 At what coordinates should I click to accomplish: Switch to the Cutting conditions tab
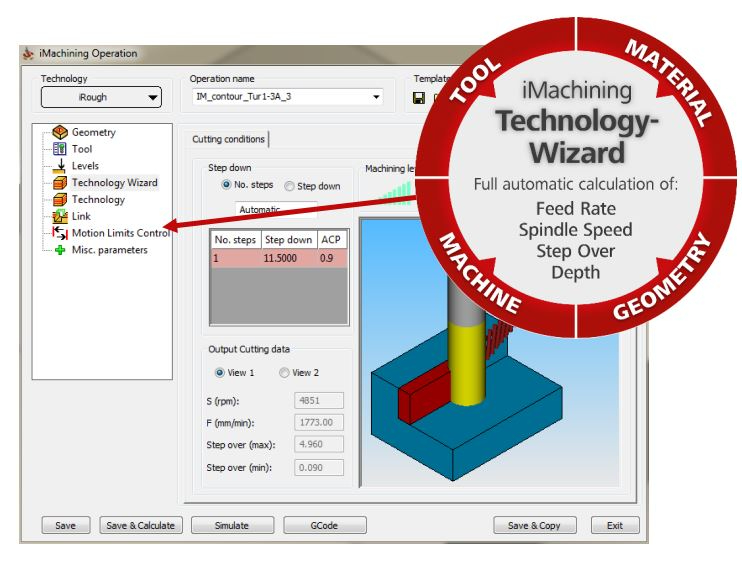(x=228, y=139)
